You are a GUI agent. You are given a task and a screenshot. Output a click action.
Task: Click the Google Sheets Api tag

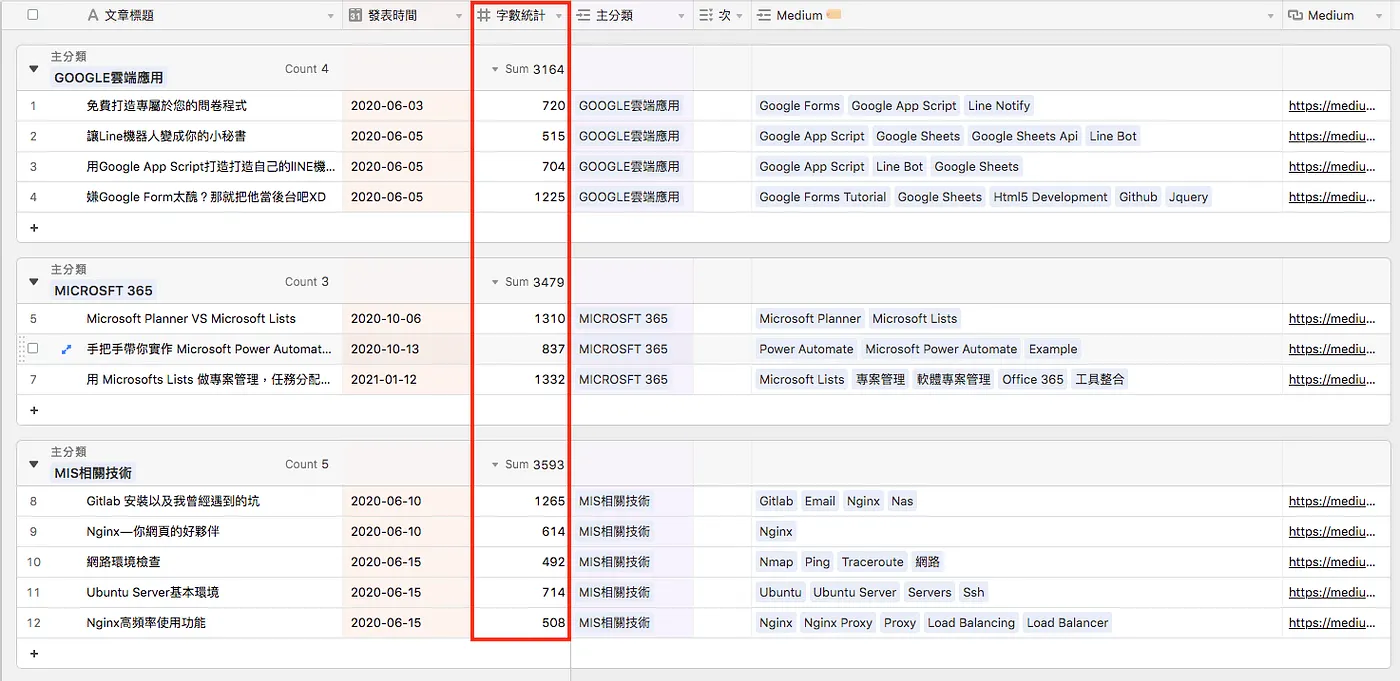[1025, 136]
